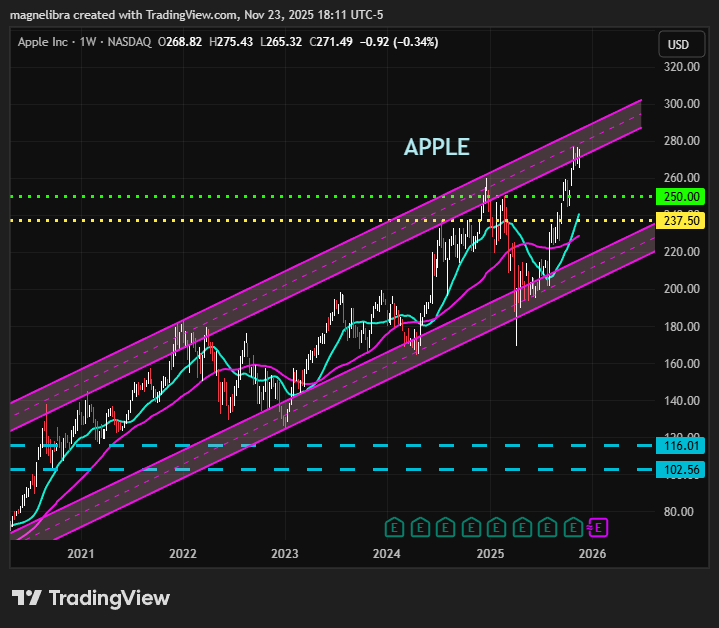719x628 pixels.
Task: Click the 2025 label on time axis
Action: pos(490,554)
